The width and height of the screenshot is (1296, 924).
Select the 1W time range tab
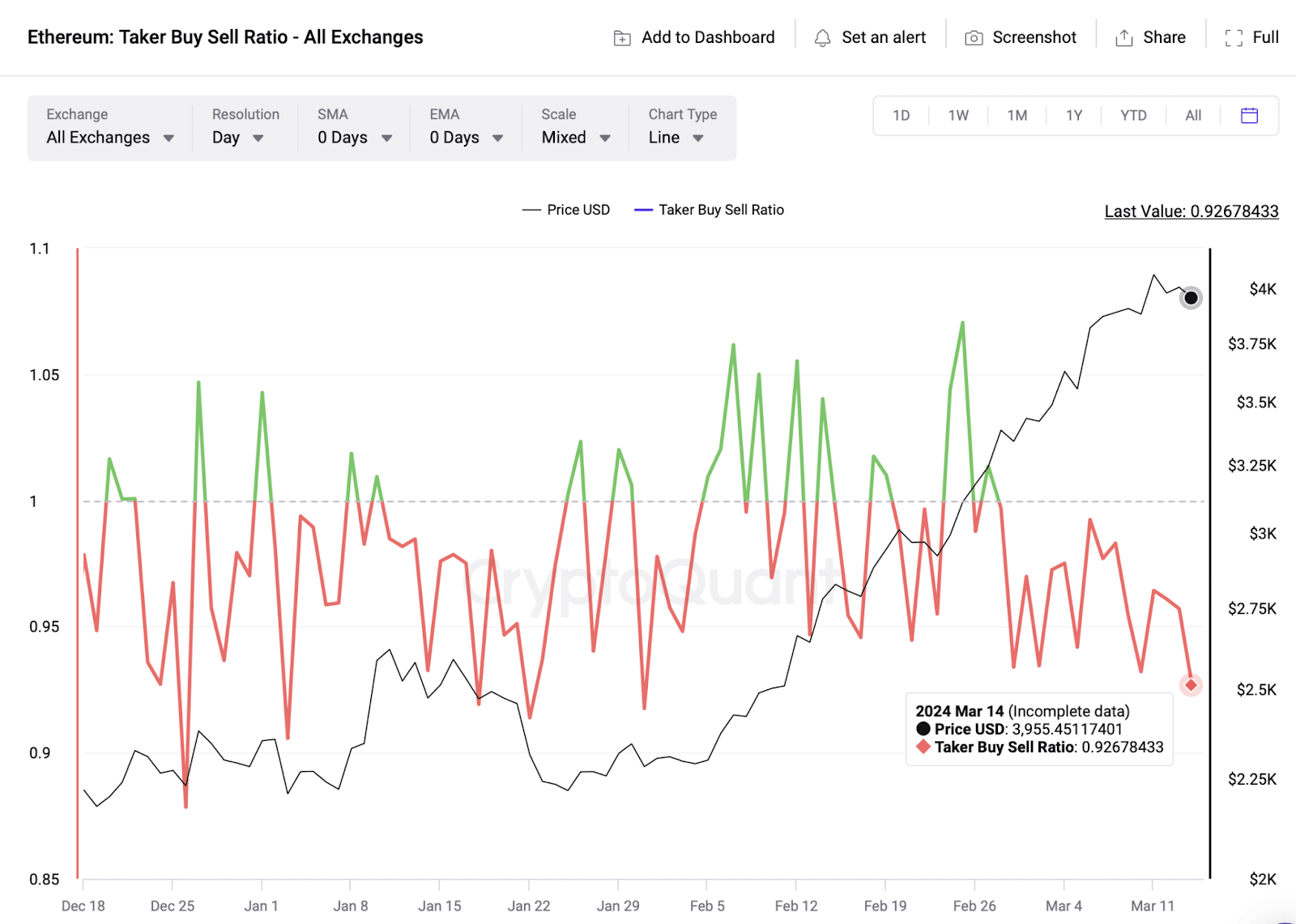(x=958, y=116)
